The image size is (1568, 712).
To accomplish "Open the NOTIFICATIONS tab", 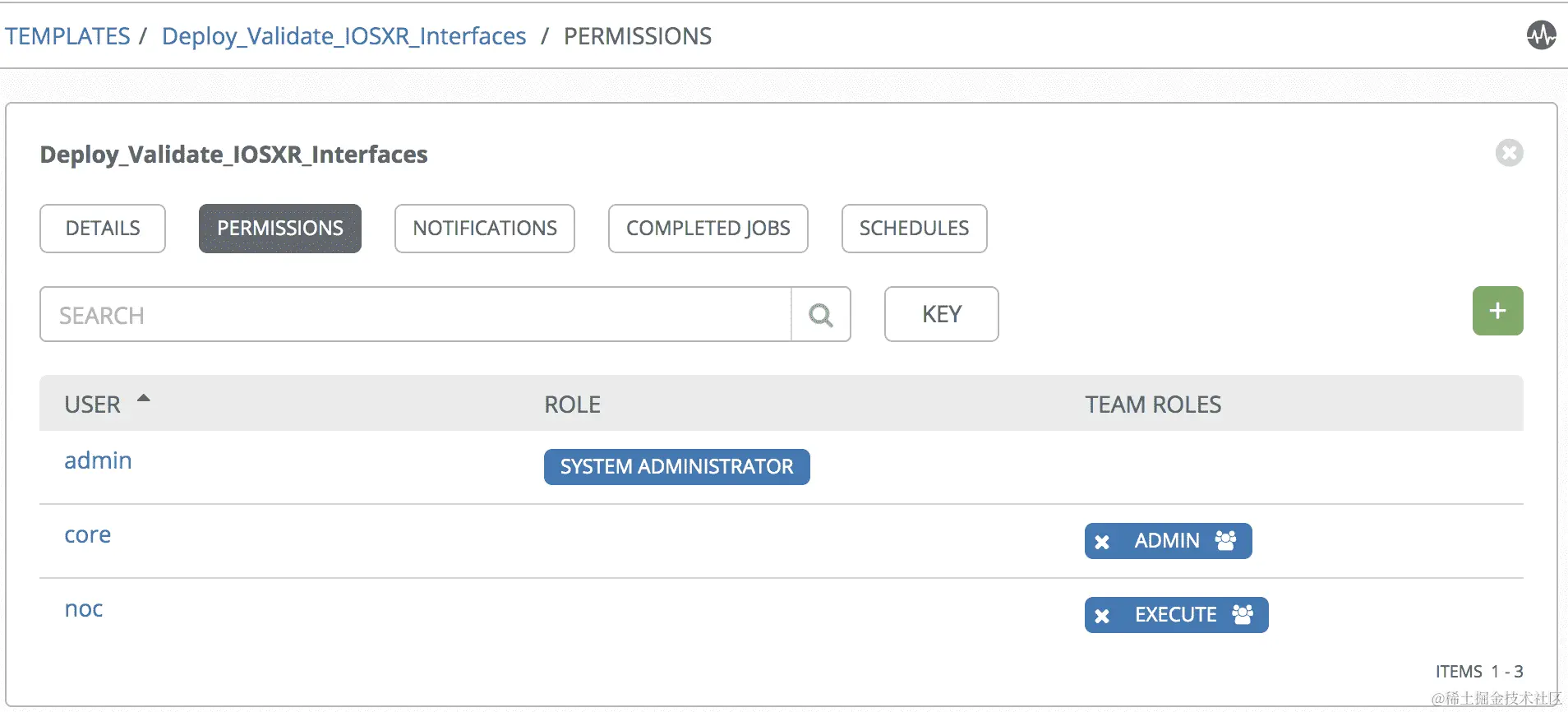I will (x=485, y=229).
